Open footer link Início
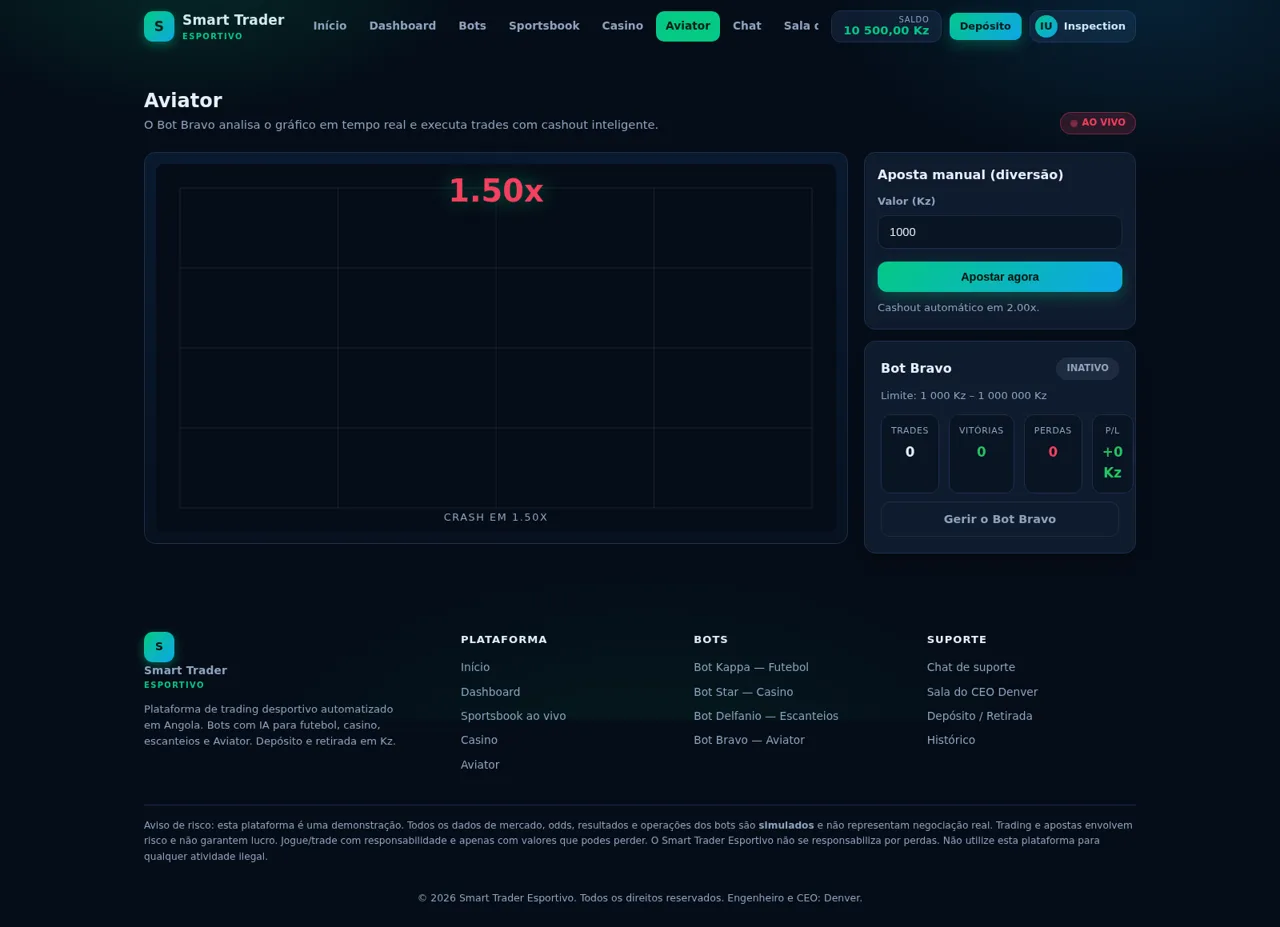The image size is (1280, 927). pos(475,667)
